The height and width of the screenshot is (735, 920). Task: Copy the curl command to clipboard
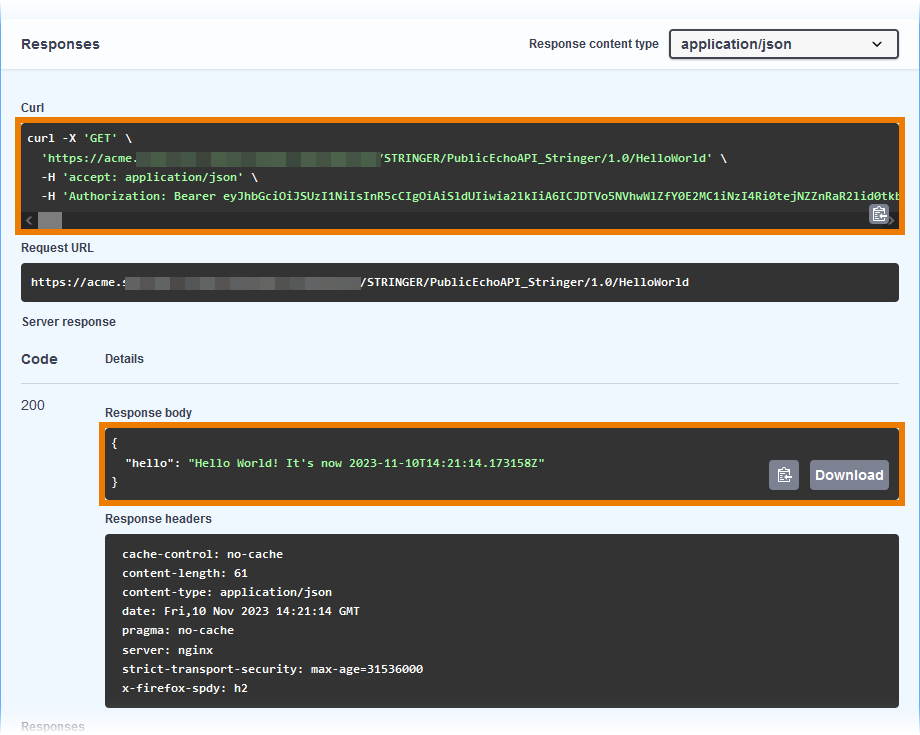point(879,213)
